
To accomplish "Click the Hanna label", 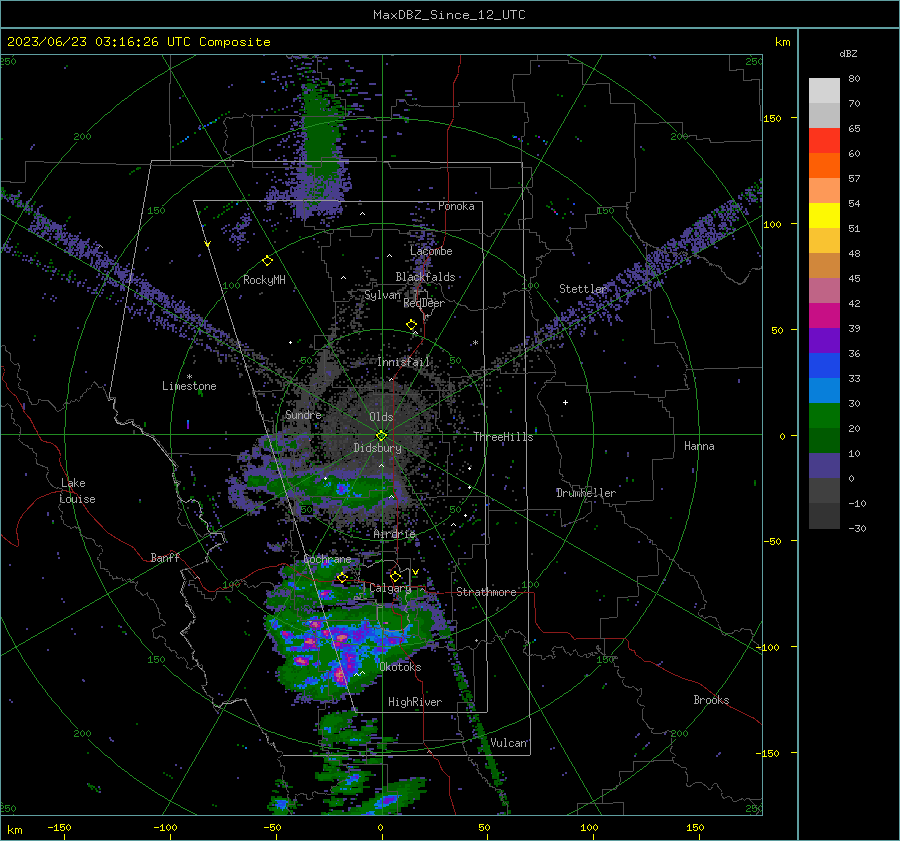I will click(699, 446).
